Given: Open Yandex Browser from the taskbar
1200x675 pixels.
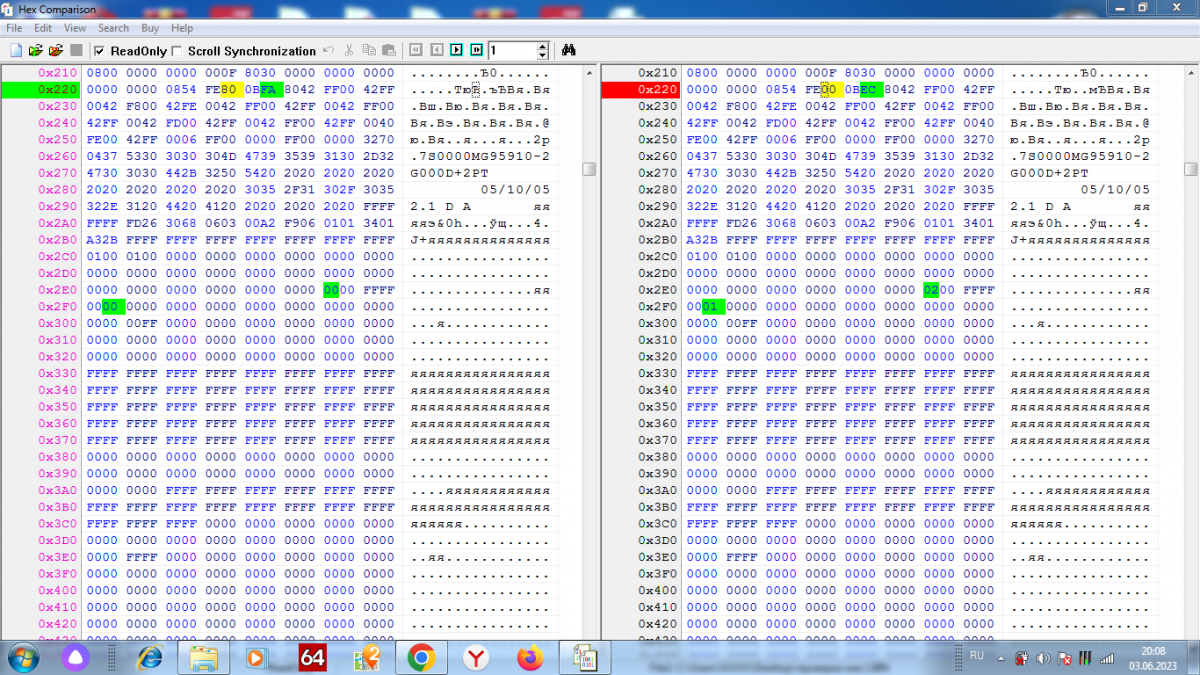Looking at the screenshot, I should pyautogui.click(x=475, y=658).
